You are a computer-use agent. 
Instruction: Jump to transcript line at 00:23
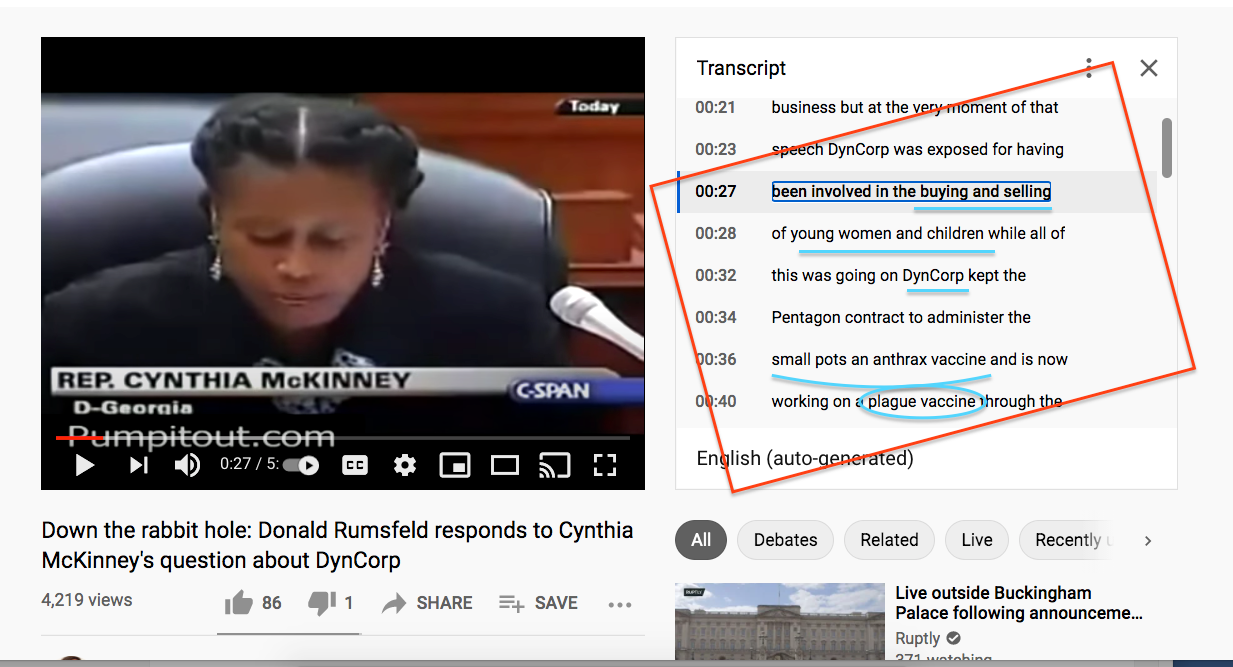[917, 149]
